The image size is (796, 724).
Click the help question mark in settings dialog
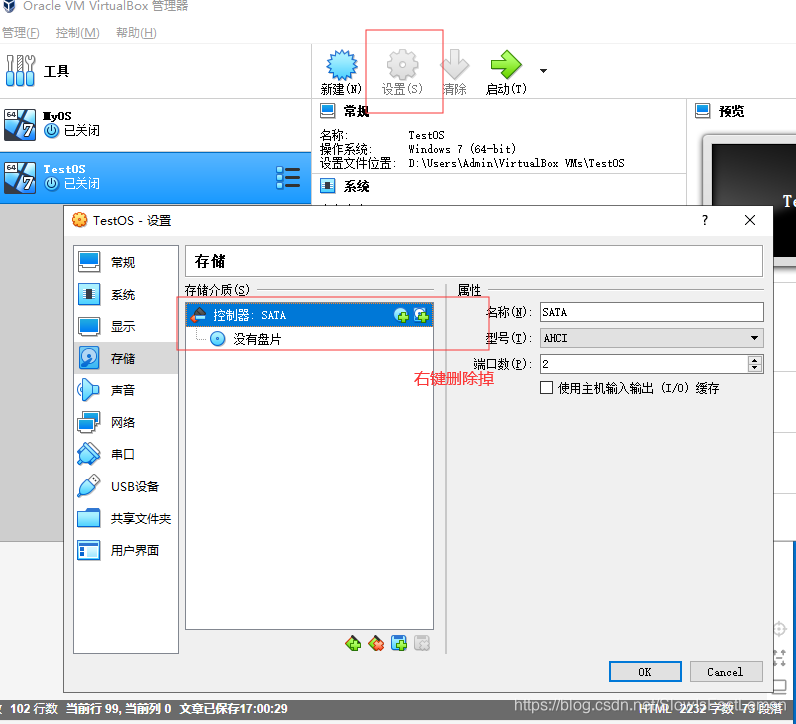point(705,220)
